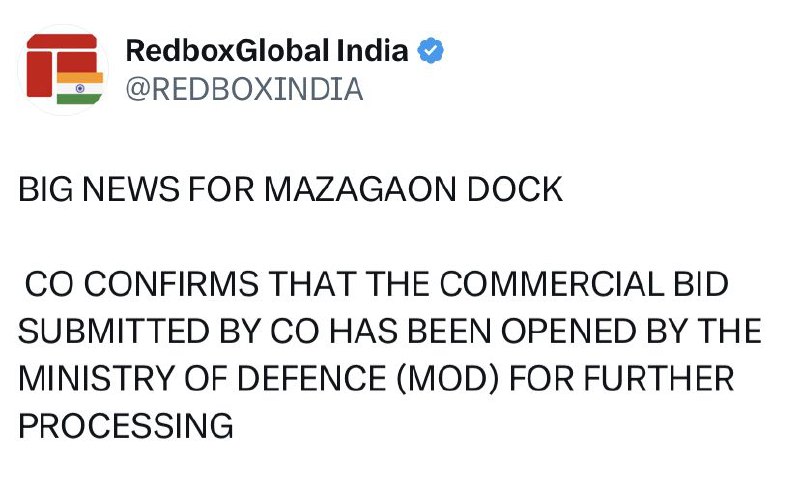Open the RedboxGlobal India display name
The height and width of the screenshot is (492, 800).
click(267, 51)
